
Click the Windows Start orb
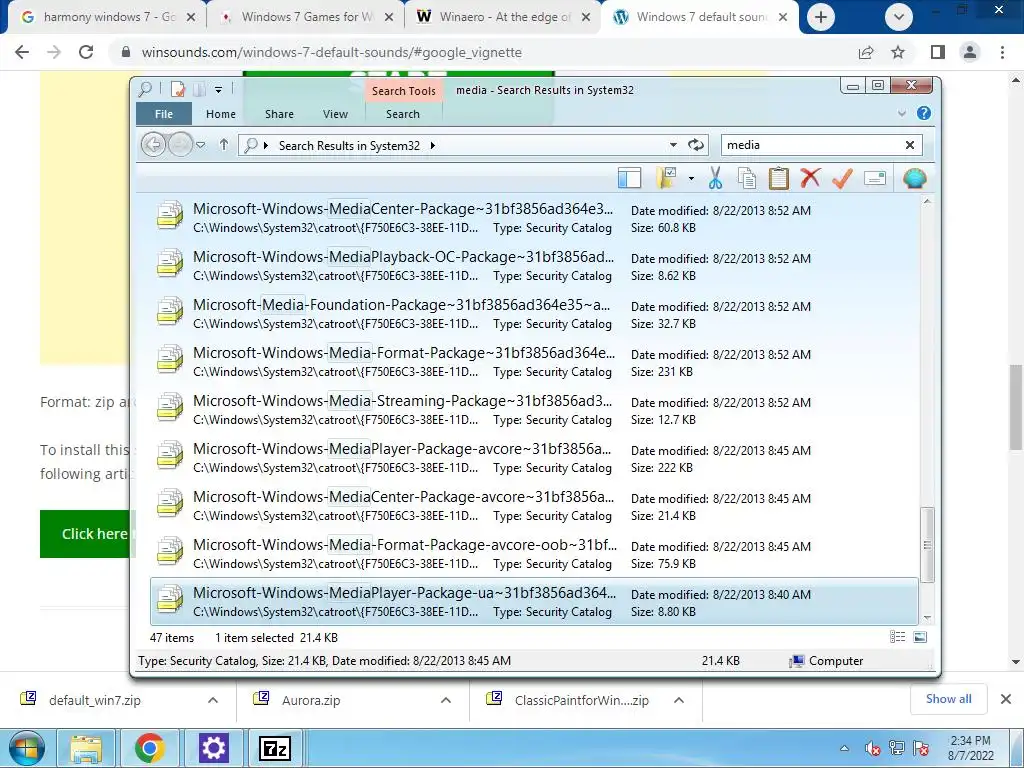(x=26, y=748)
